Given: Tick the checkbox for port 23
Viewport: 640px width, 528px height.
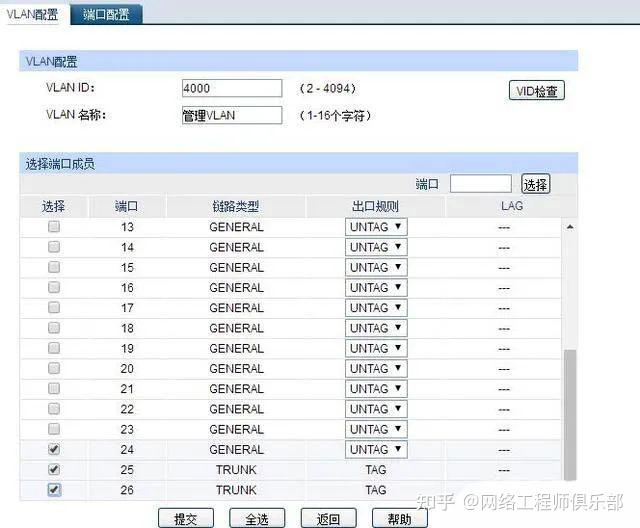Looking at the screenshot, I should 54,429.
